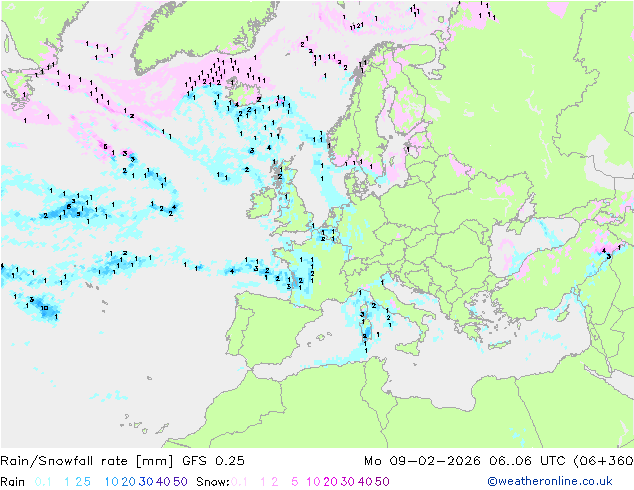
Task: Click the snow legend value 30
Action: pos(348,482)
